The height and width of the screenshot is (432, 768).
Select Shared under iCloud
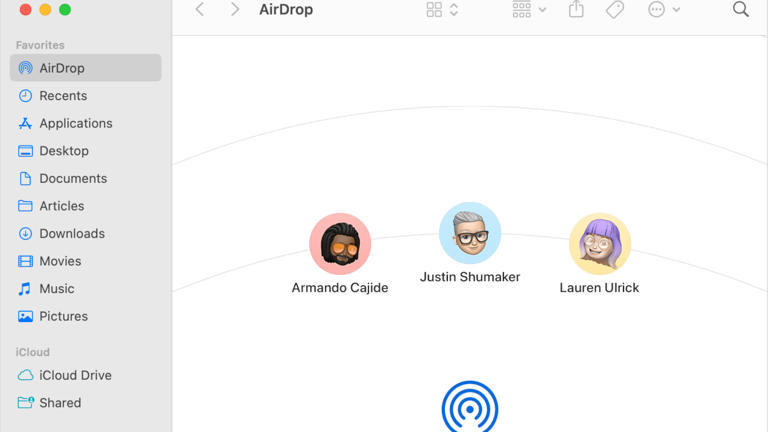click(x=85, y=403)
